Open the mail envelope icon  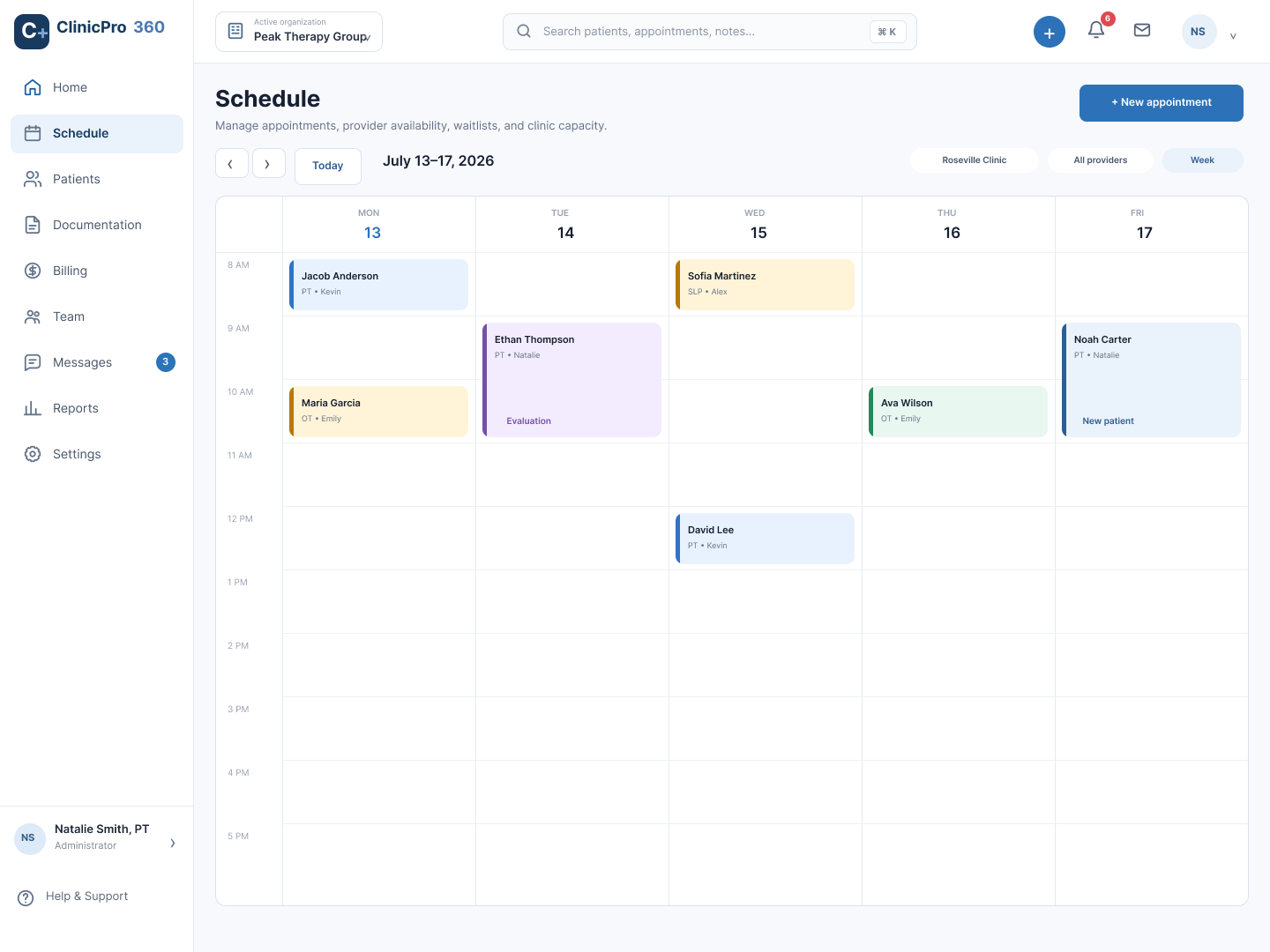click(1142, 30)
